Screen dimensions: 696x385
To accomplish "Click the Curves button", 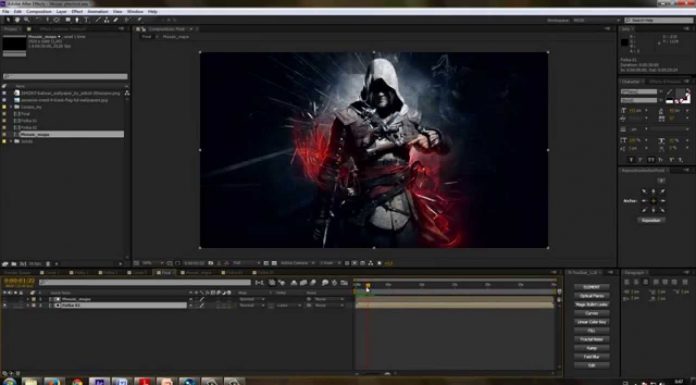I will pos(591,313).
